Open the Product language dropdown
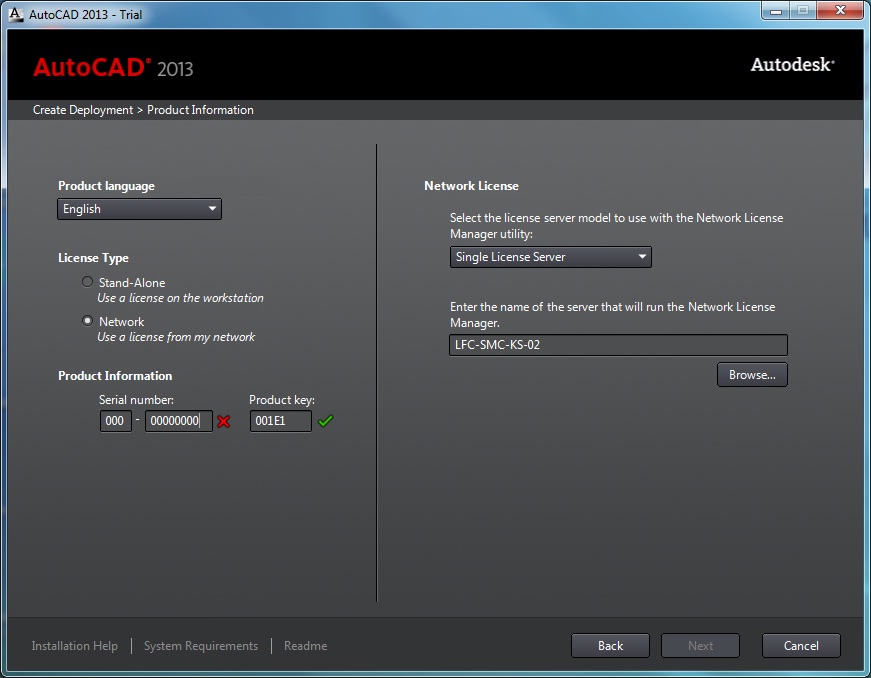The width and height of the screenshot is (871, 678). coord(139,209)
